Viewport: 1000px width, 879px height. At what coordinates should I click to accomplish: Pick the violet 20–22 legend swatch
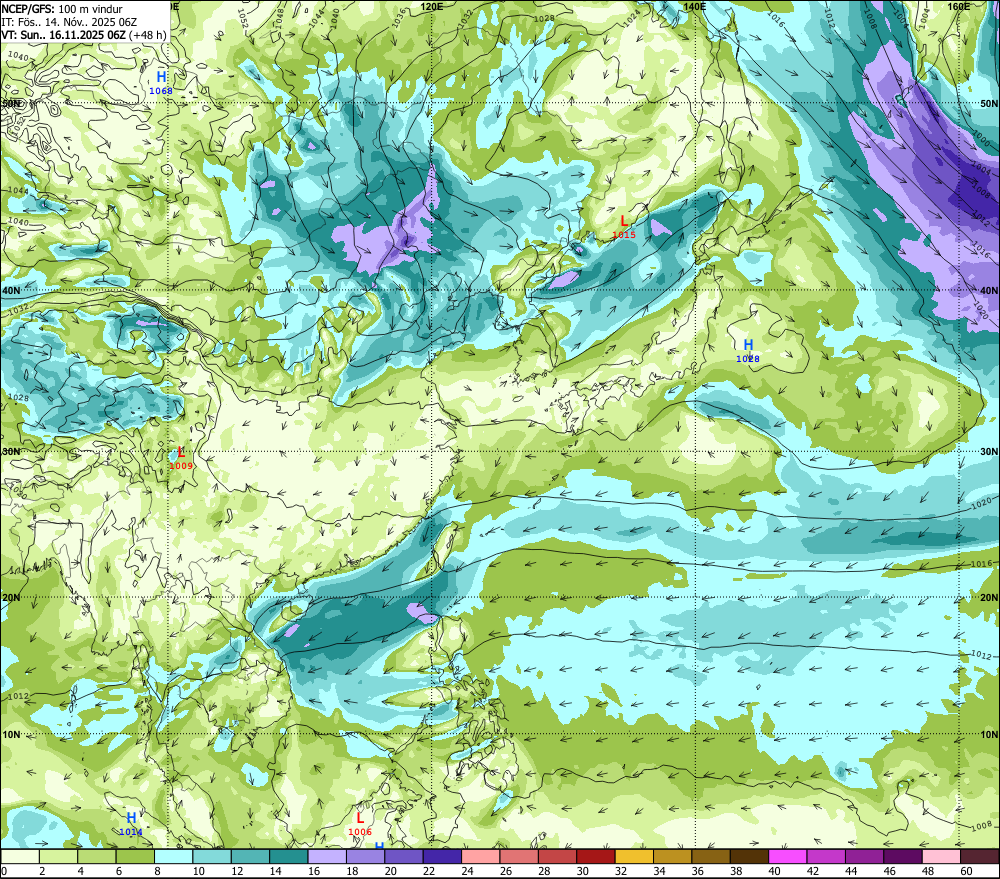point(404,856)
